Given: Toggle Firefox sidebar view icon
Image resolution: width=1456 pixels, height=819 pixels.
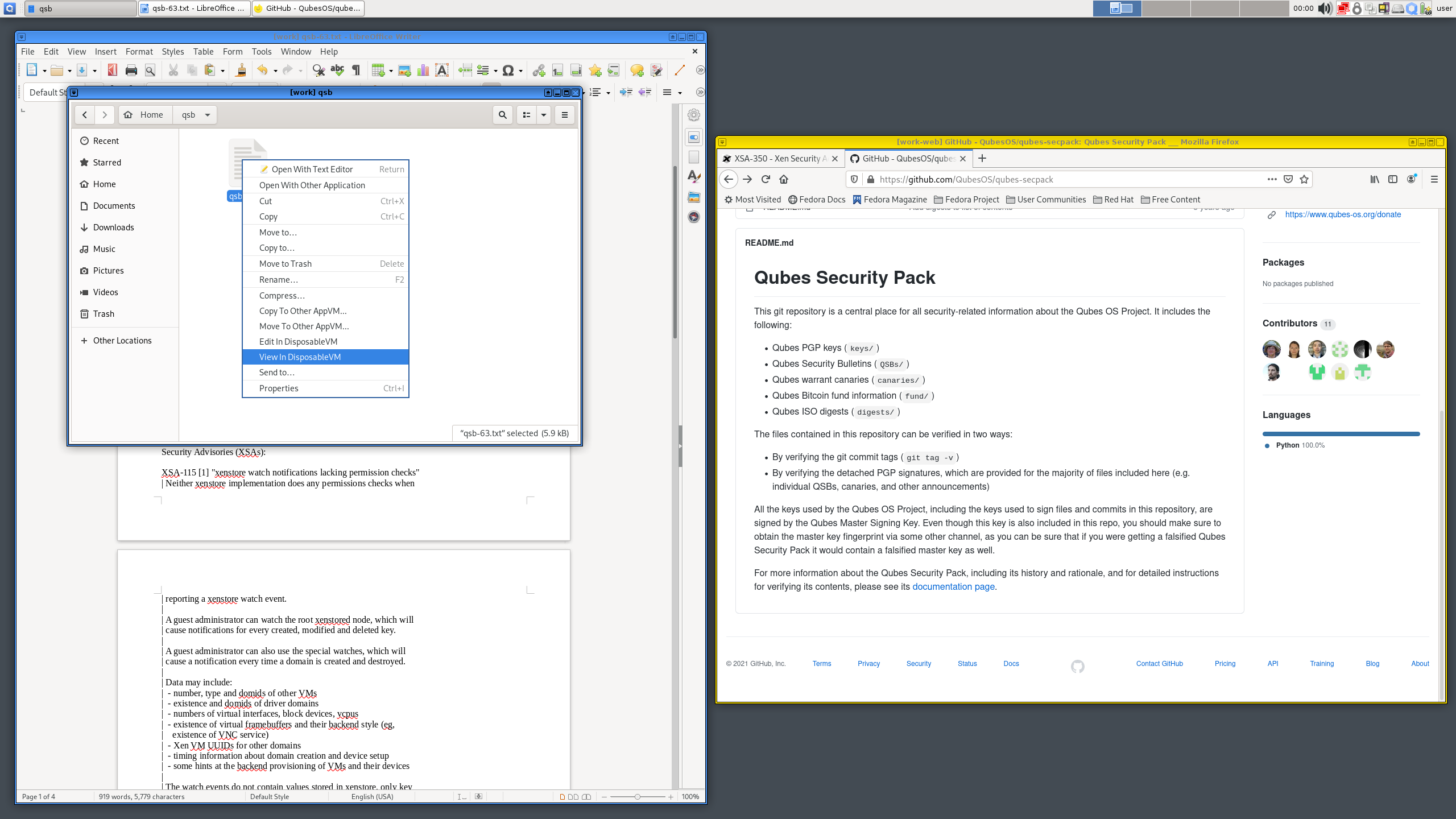Looking at the screenshot, I should coord(1393,179).
